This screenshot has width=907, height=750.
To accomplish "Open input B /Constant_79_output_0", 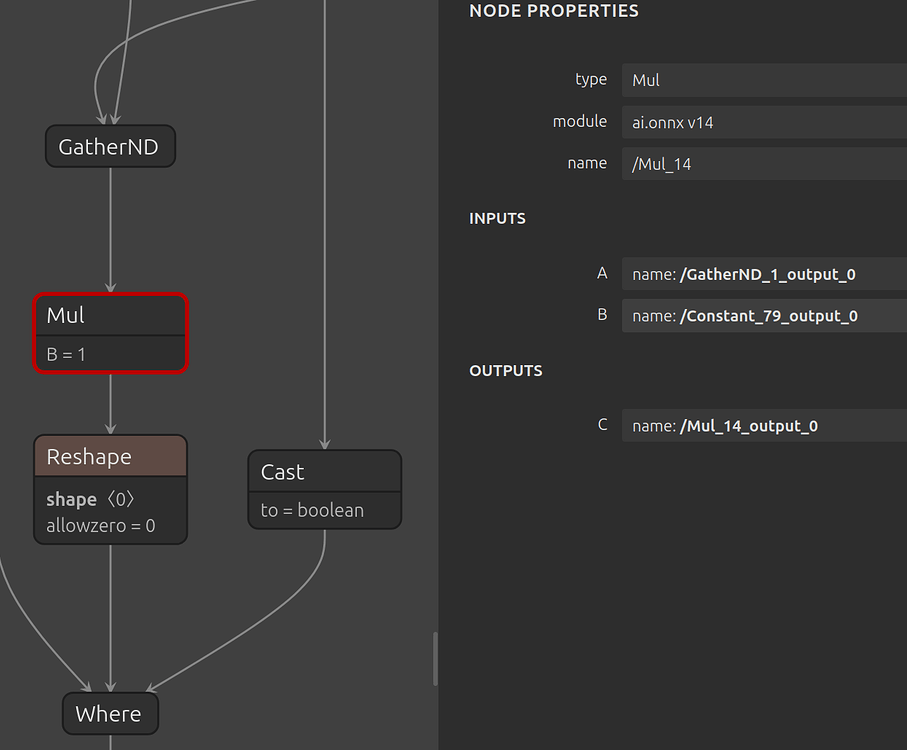I will pyautogui.click(x=763, y=315).
